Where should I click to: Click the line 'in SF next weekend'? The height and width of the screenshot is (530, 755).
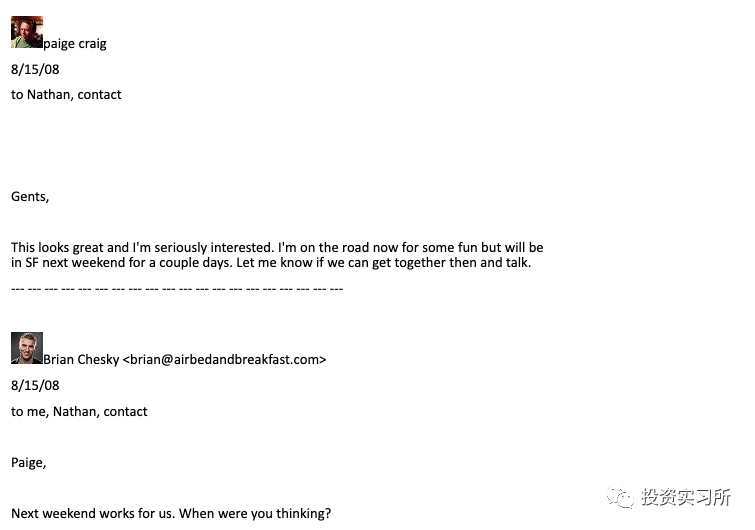[x=271, y=263]
